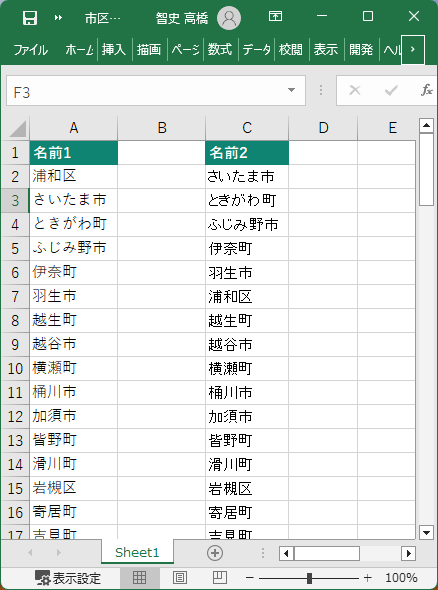Show more ribbon tabs with right chevron

click(413, 49)
